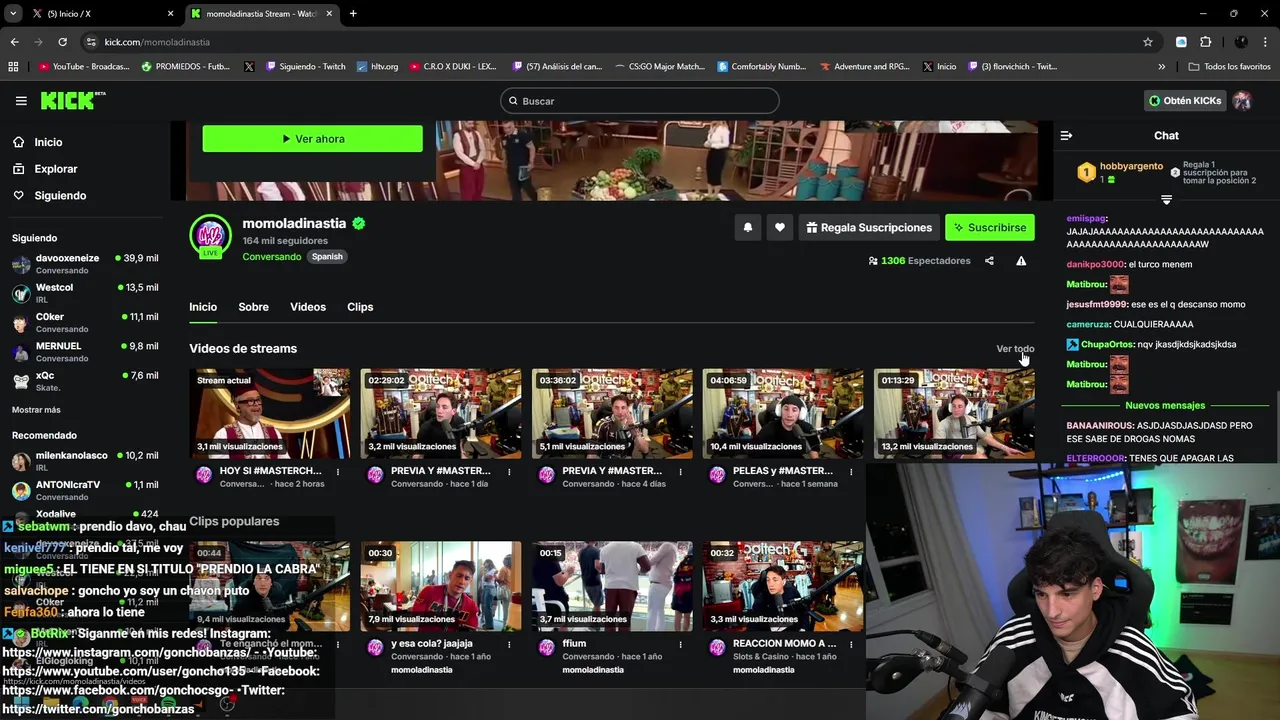Expand the chat leaderboard chevron

pyautogui.click(x=1166, y=200)
